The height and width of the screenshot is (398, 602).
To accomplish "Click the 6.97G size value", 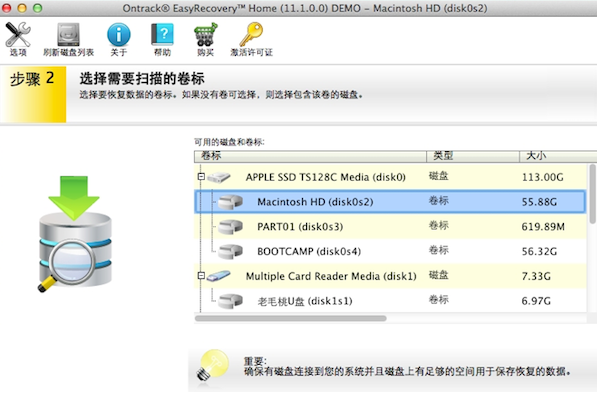I will [x=536, y=301].
